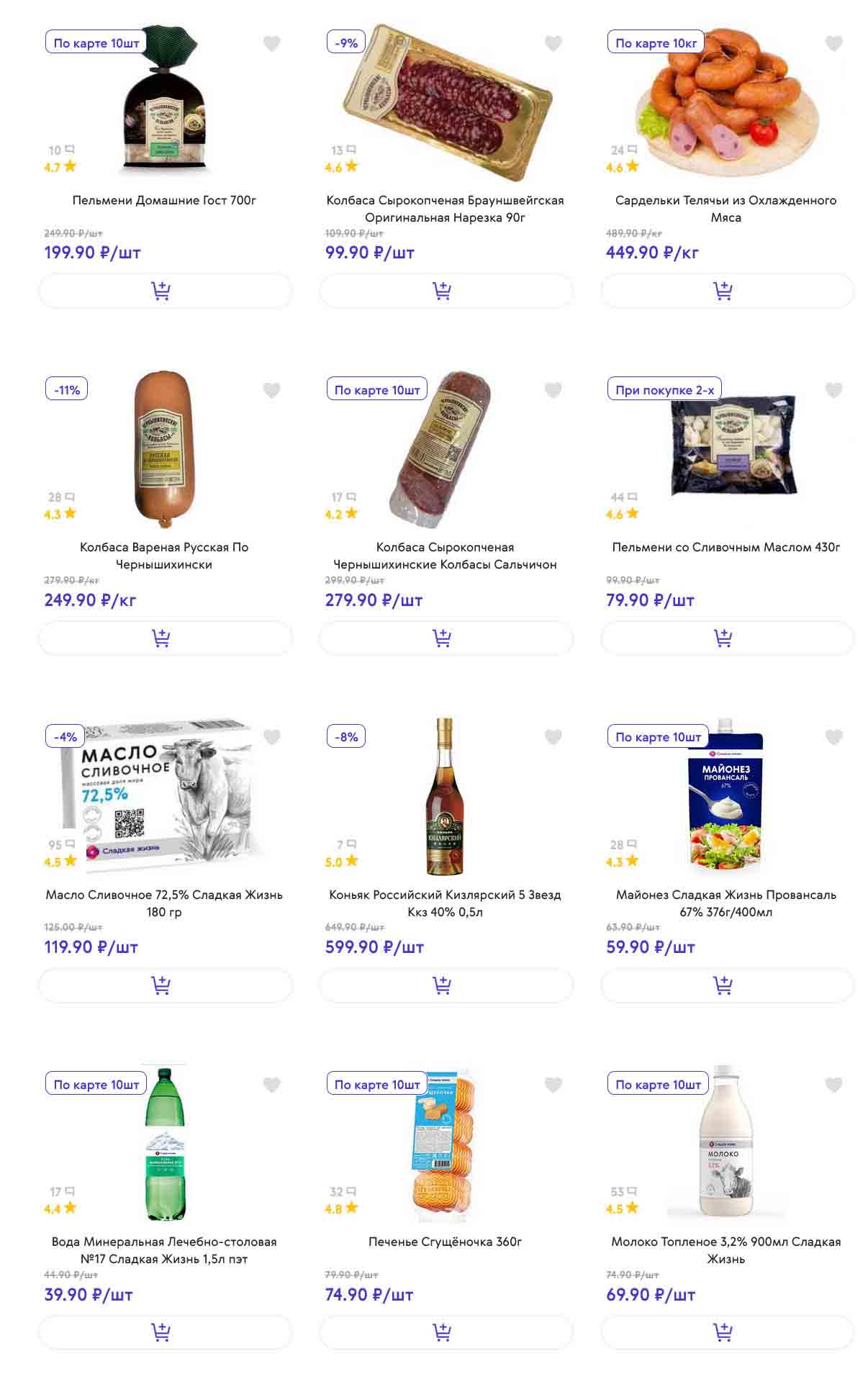Viewport: 868px width, 1374px height.
Task: Mark Сальчичон sausage as favorite
Action: tap(553, 390)
